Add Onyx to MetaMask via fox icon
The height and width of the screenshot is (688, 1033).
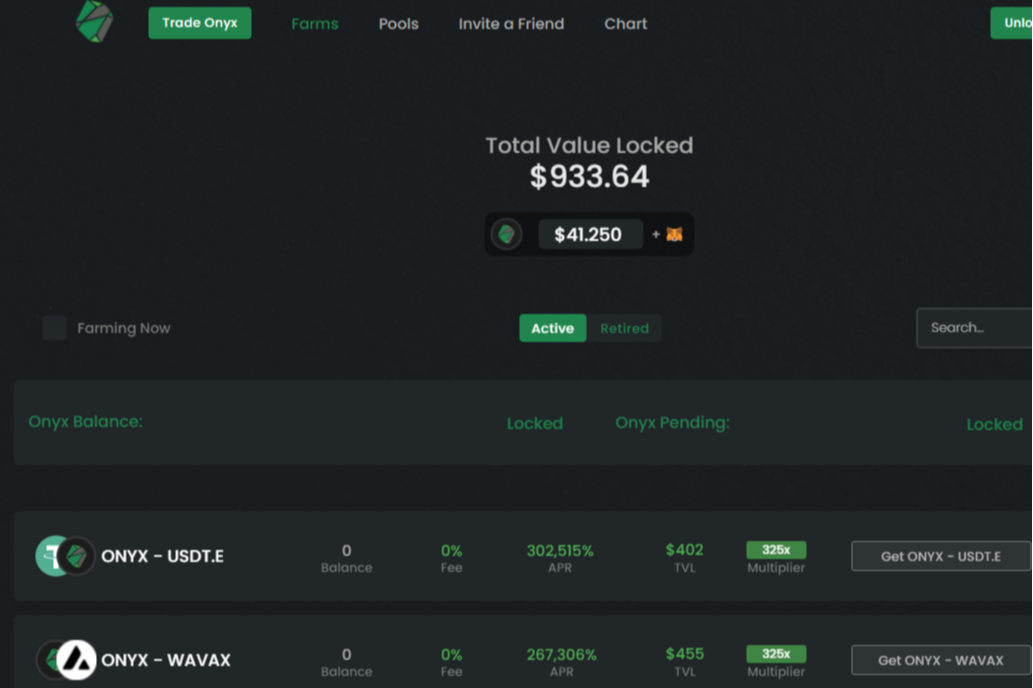pos(674,235)
